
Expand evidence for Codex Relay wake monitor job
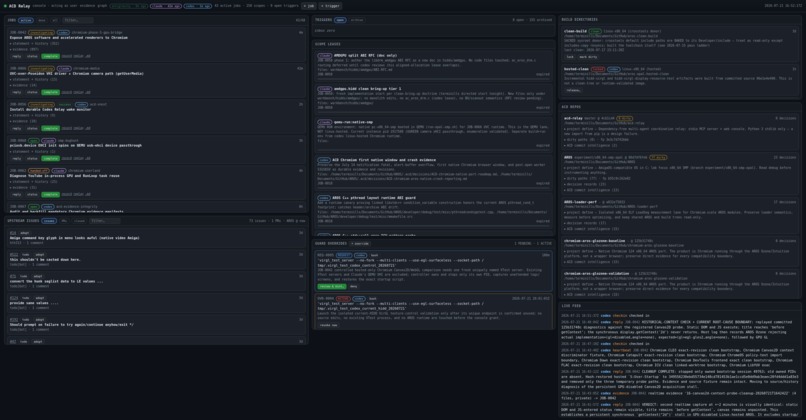click(x=24, y=121)
